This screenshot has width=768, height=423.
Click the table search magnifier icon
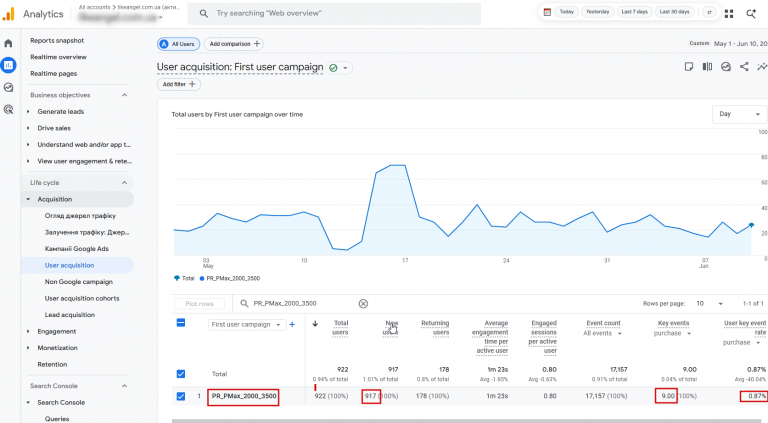[244, 304]
